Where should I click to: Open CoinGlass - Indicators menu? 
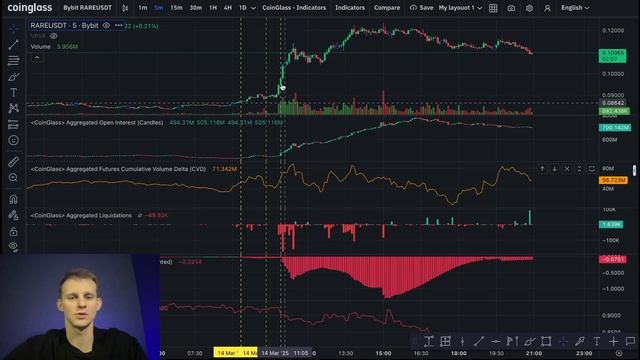pos(294,8)
